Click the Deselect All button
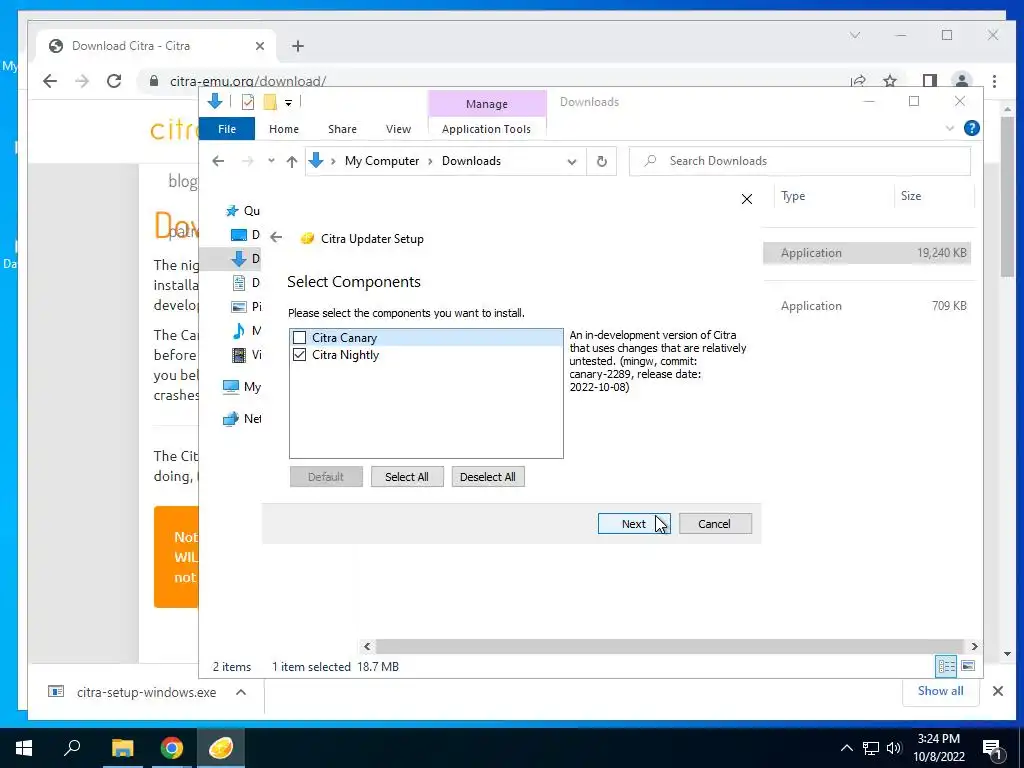This screenshot has width=1024, height=768. coord(487,477)
